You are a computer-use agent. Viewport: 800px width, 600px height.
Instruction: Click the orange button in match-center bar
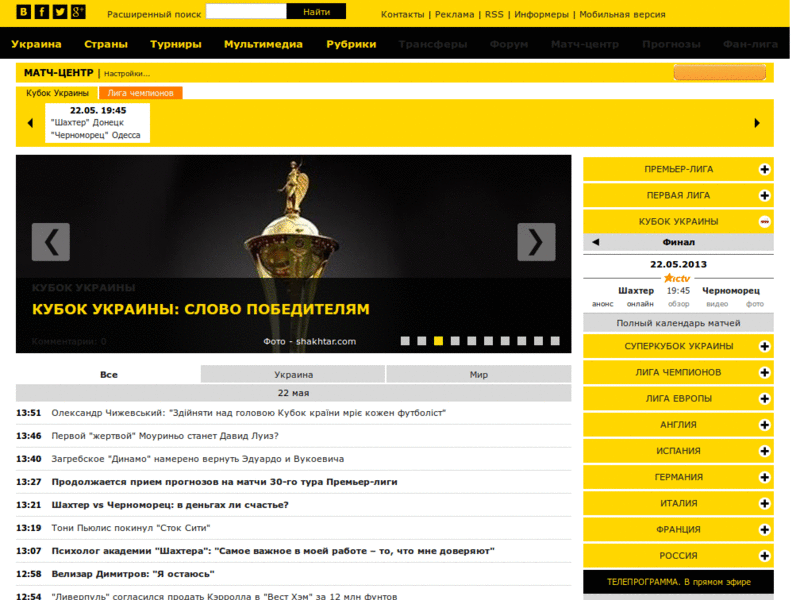click(x=719, y=72)
